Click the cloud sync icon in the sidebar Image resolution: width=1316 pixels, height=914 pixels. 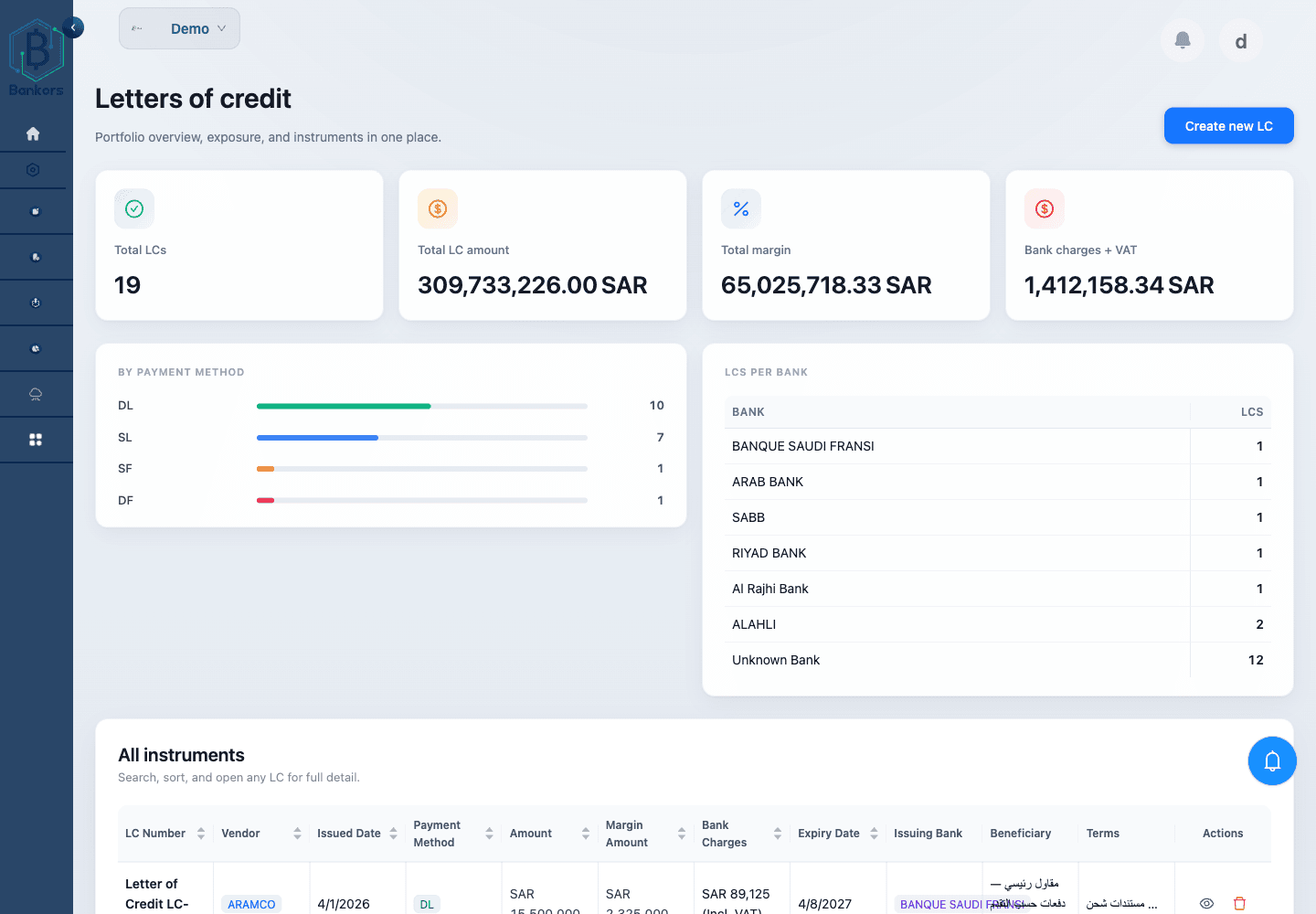34,393
